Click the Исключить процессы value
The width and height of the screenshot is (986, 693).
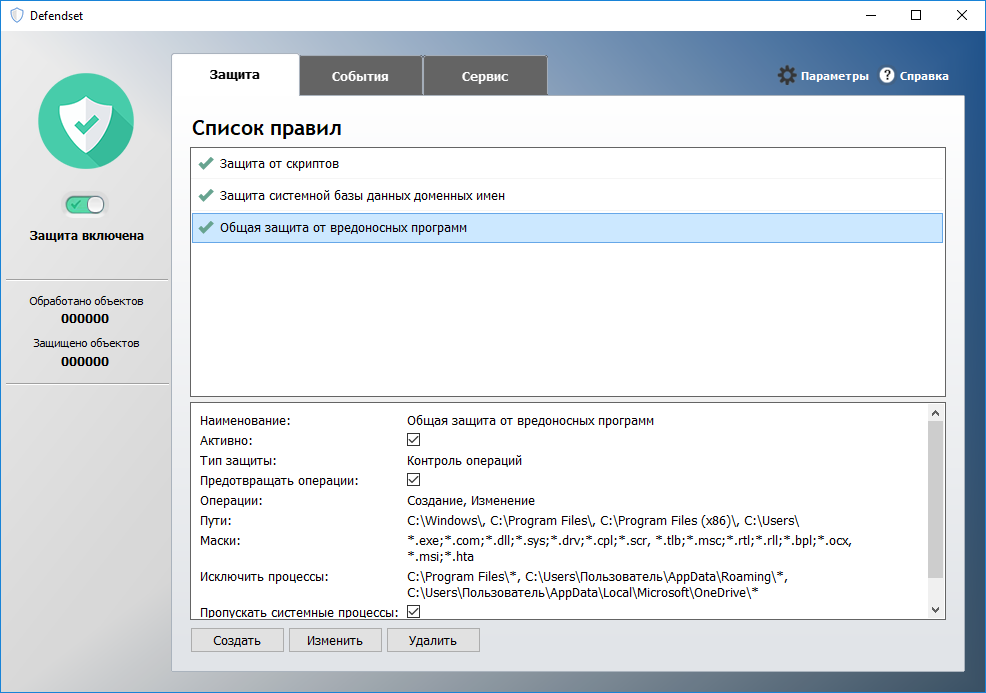click(597, 584)
